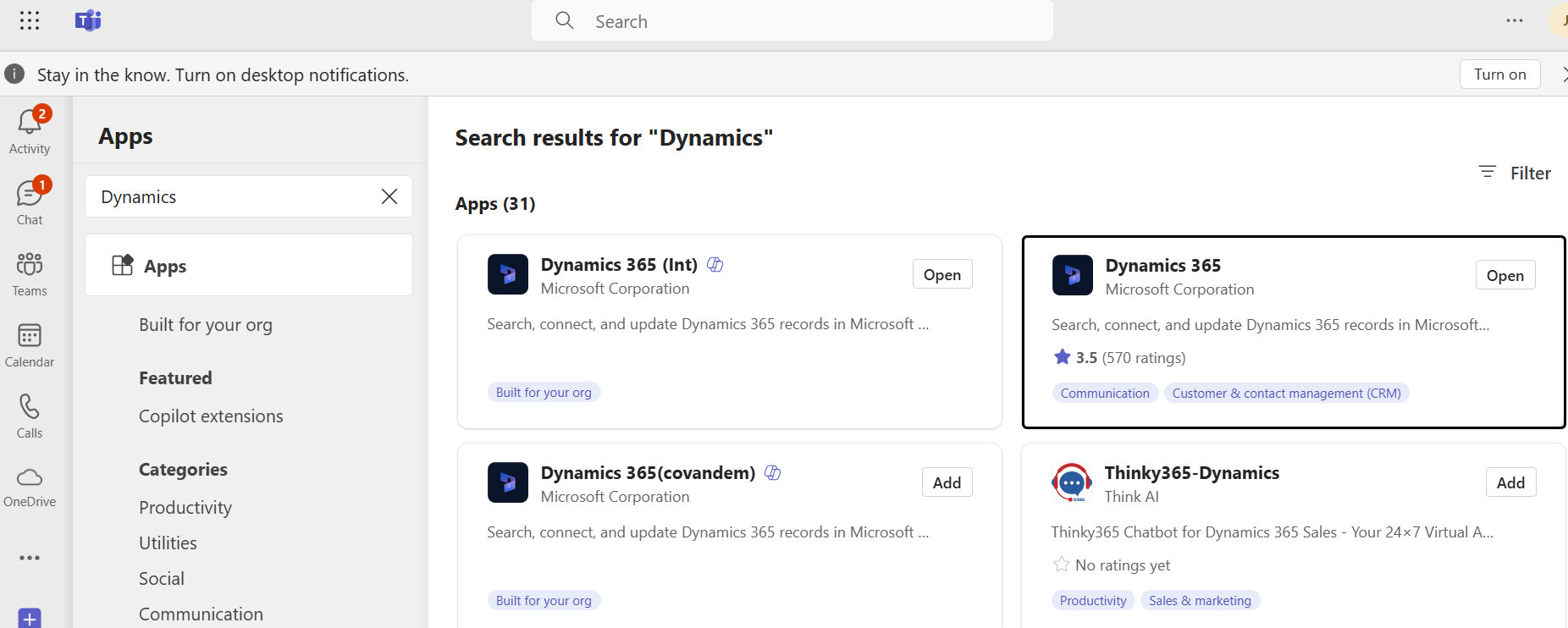Click the Dynamics 365 app logo
Viewport: 1568px width, 628px height.
(1073, 275)
